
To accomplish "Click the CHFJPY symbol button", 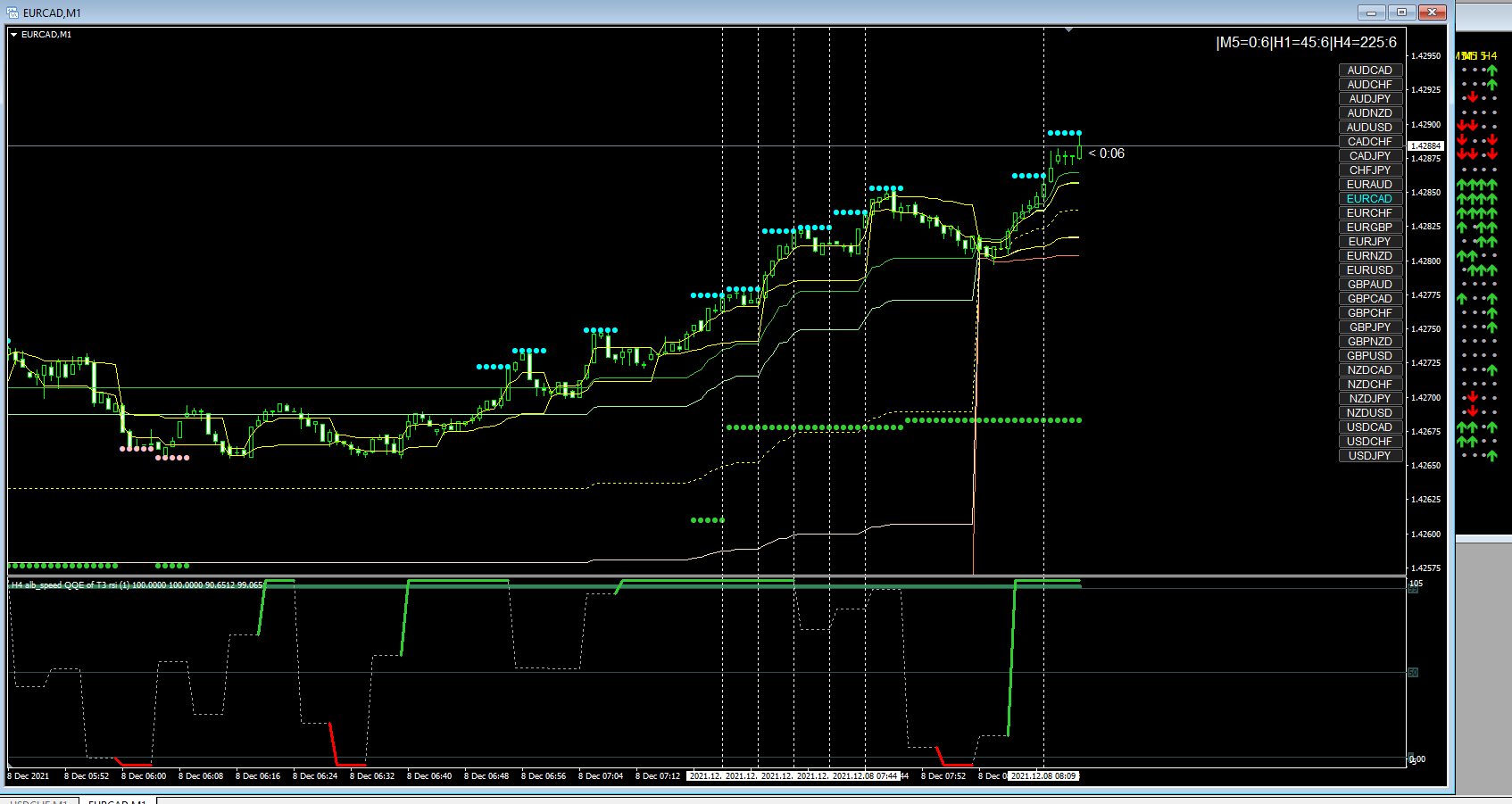I will 1370,170.
